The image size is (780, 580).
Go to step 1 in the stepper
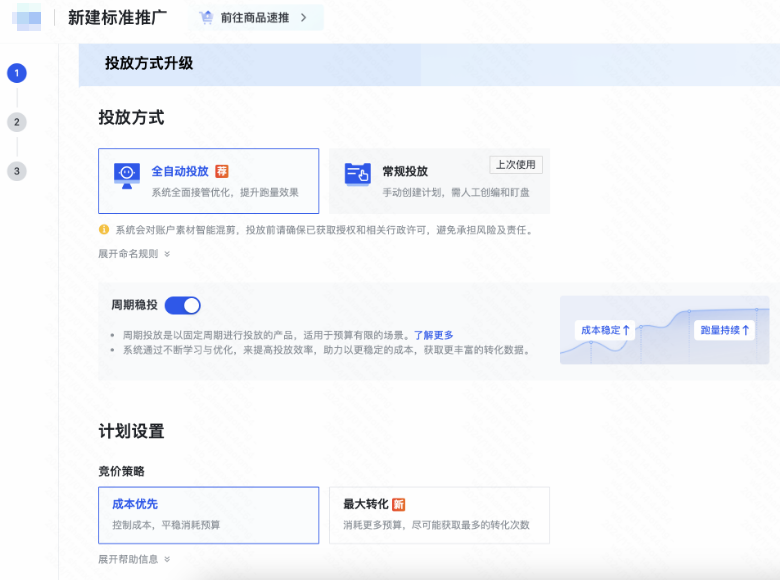(x=17, y=73)
